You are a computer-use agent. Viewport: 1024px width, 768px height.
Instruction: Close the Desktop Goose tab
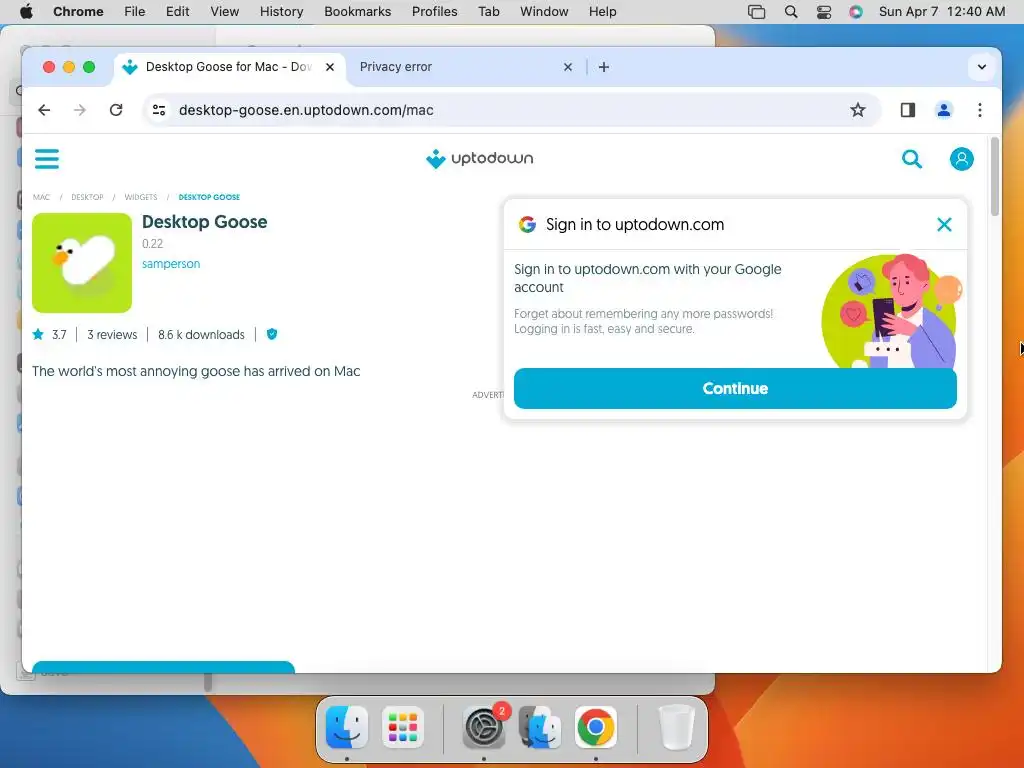tap(330, 67)
